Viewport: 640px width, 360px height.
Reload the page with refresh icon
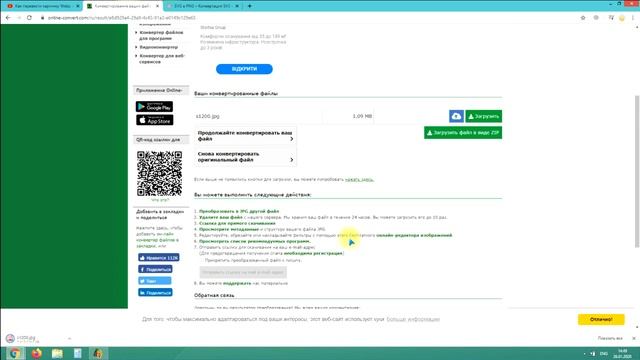pos(29,18)
